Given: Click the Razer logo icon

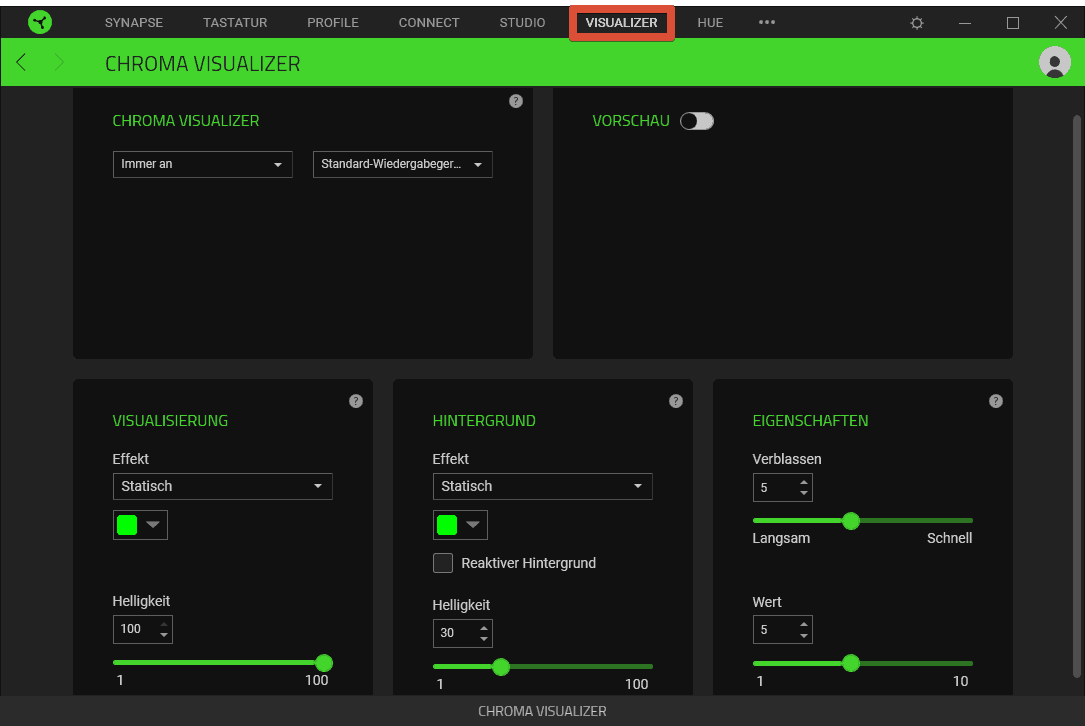Looking at the screenshot, I should (x=40, y=22).
